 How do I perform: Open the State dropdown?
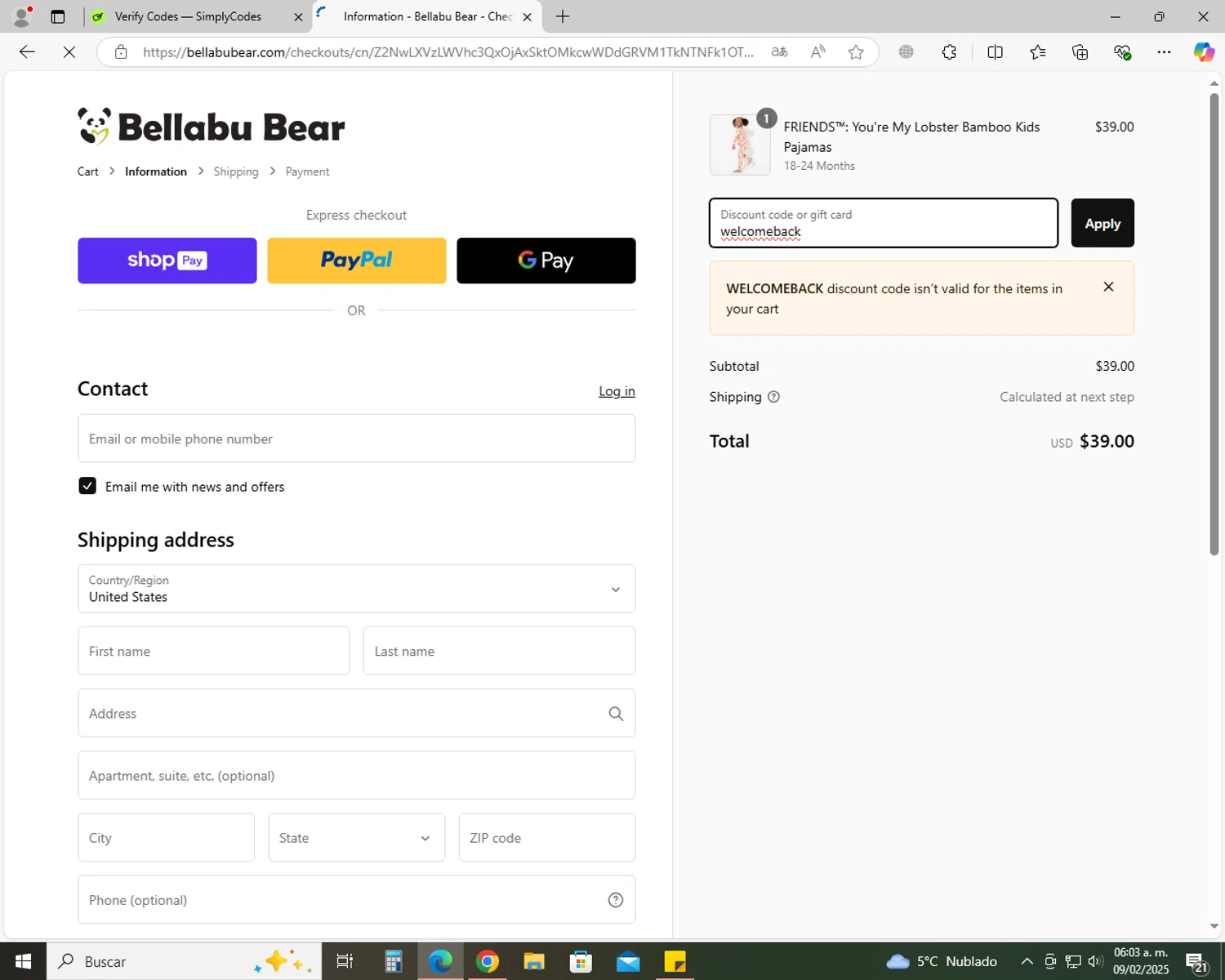[356, 837]
